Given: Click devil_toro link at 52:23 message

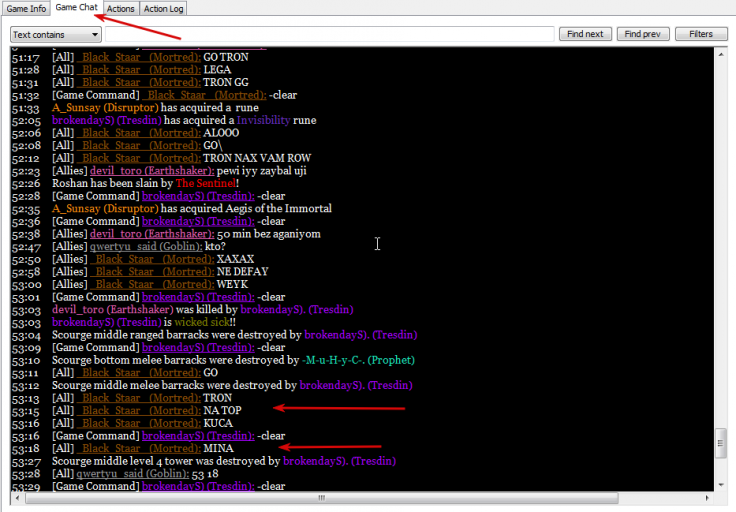Looking at the screenshot, I should tap(152, 171).
